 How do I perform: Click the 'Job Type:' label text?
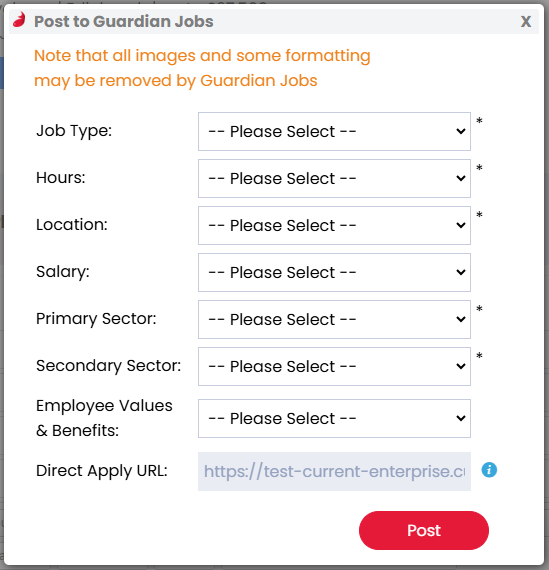pos(74,131)
